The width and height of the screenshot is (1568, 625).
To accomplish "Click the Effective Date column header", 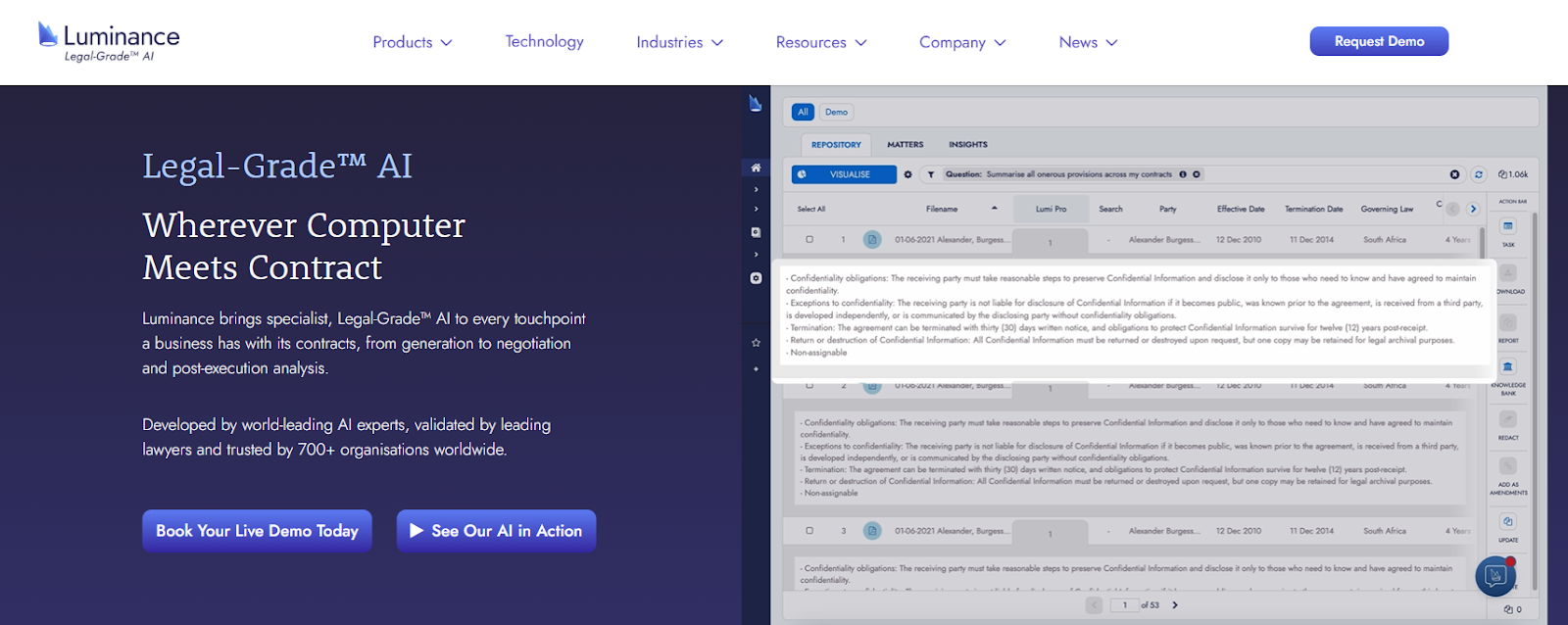I will [x=1241, y=209].
